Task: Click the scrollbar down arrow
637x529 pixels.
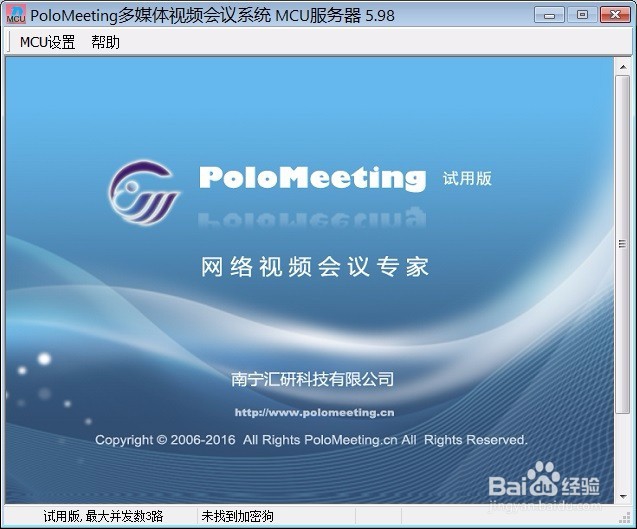Action: 623,496
